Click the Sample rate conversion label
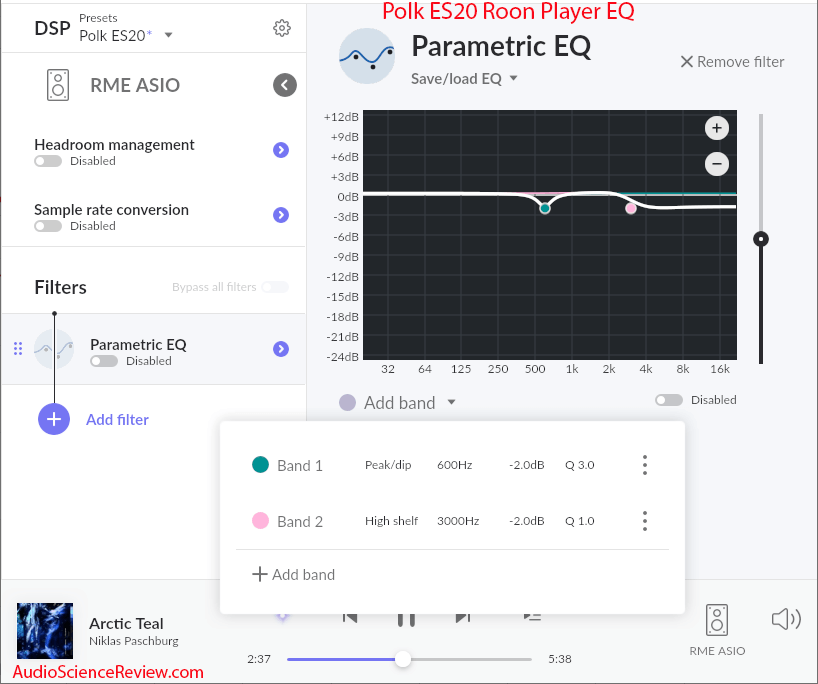 (112, 210)
